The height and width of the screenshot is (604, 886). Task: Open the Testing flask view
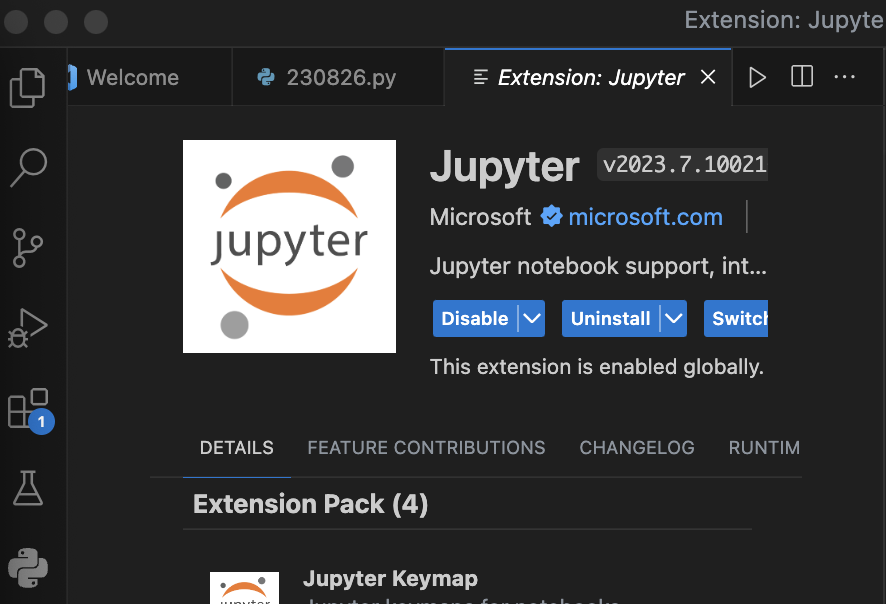tap(28, 488)
